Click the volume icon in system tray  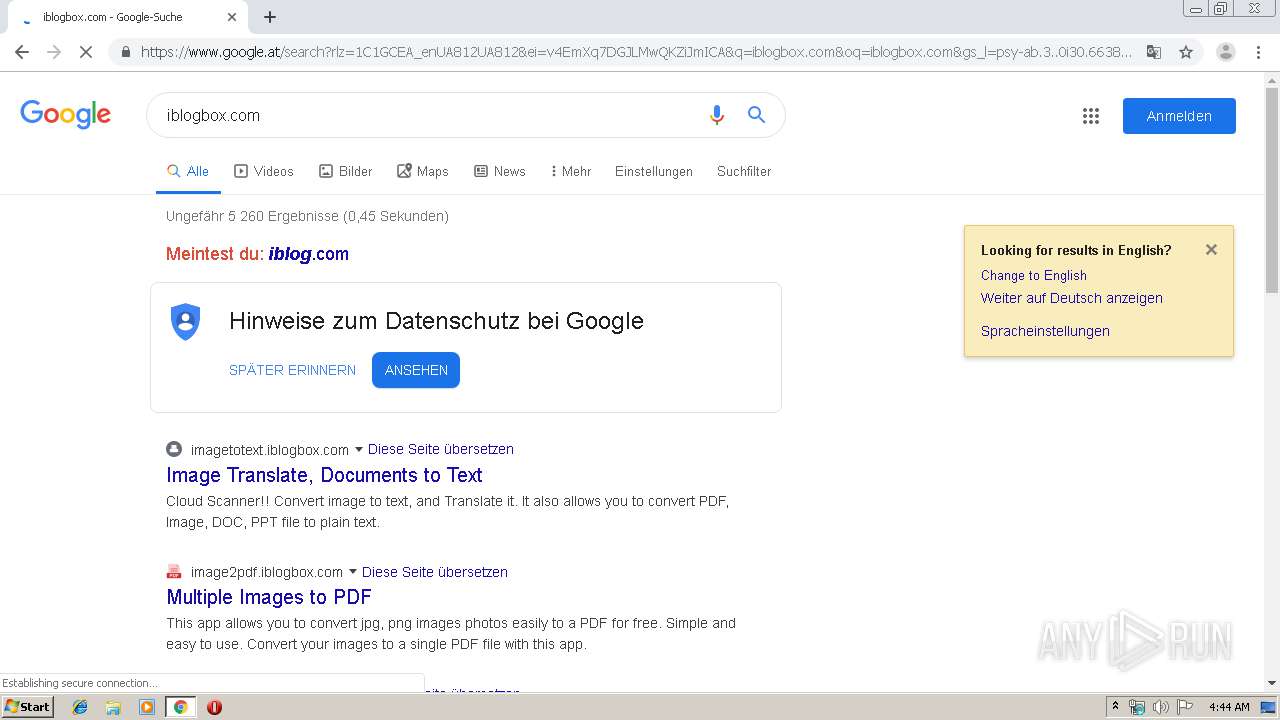[x=1160, y=707]
